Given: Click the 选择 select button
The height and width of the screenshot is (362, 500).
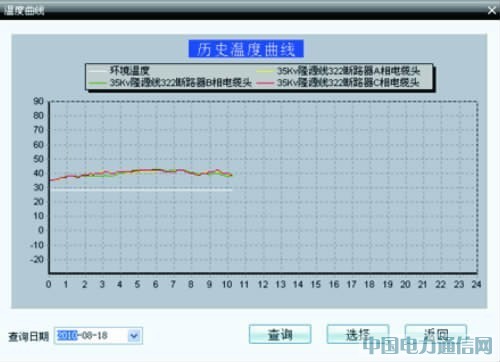Looking at the screenshot, I should coord(358,334).
